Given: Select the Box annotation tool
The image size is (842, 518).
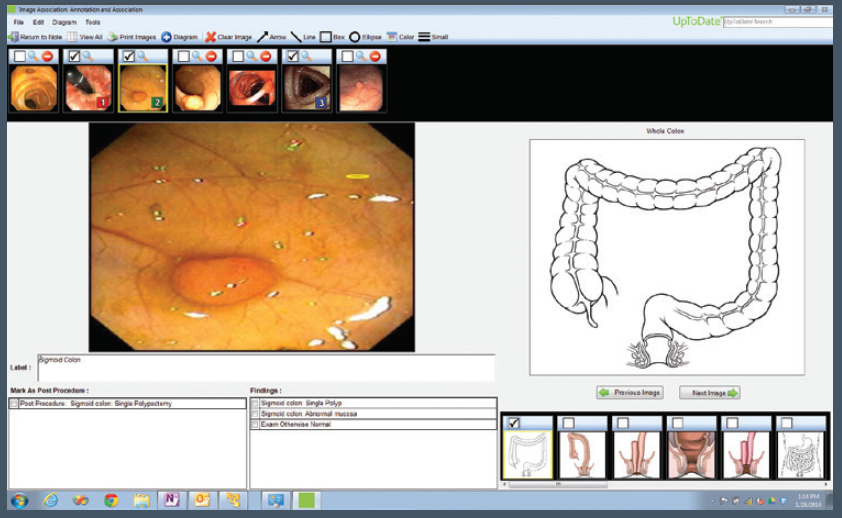Looking at the screenshot, I should click(x=332, y=37).
